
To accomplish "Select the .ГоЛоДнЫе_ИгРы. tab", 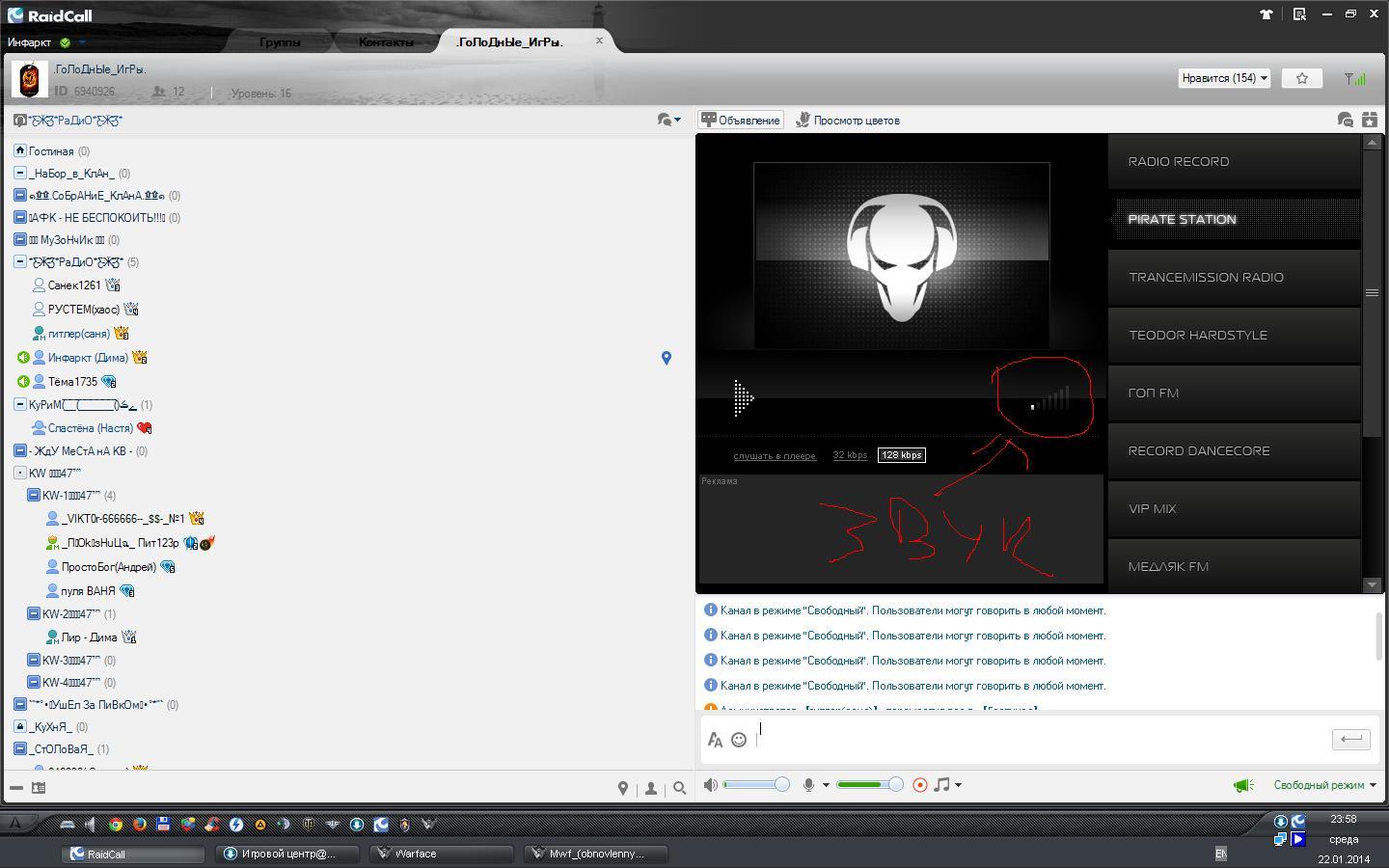I will [509, 41].
